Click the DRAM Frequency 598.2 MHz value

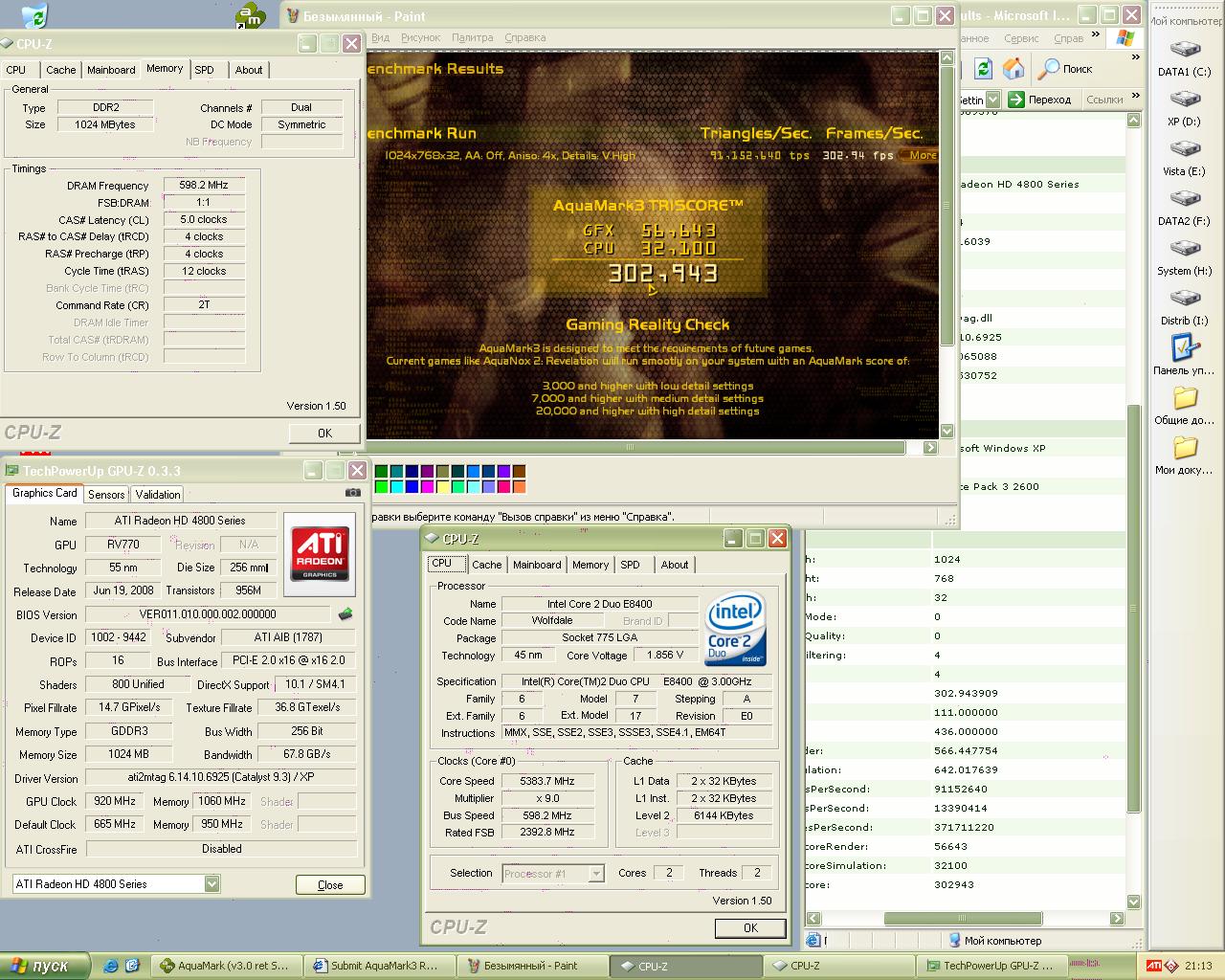click(x=204, y=185)
